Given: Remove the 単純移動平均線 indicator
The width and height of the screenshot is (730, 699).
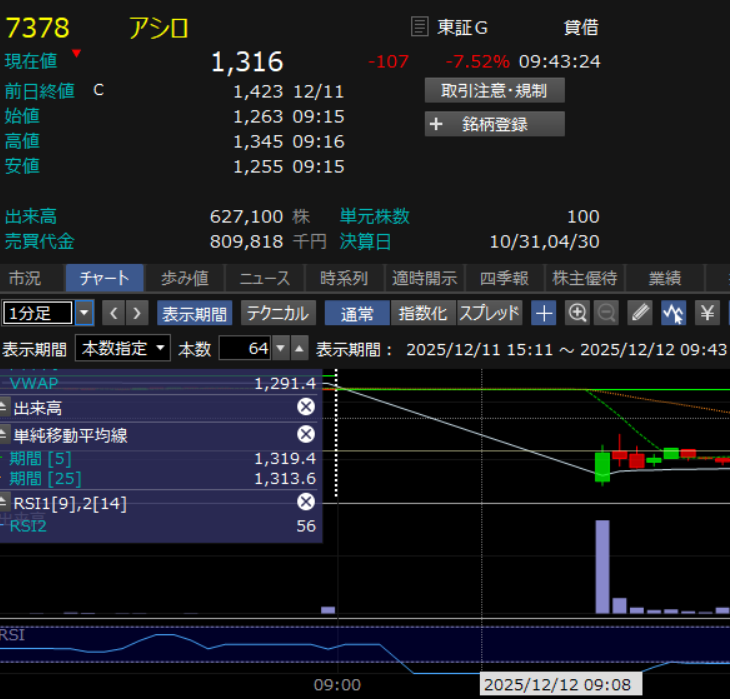Looking at the screenshot, I should [306, 434].
